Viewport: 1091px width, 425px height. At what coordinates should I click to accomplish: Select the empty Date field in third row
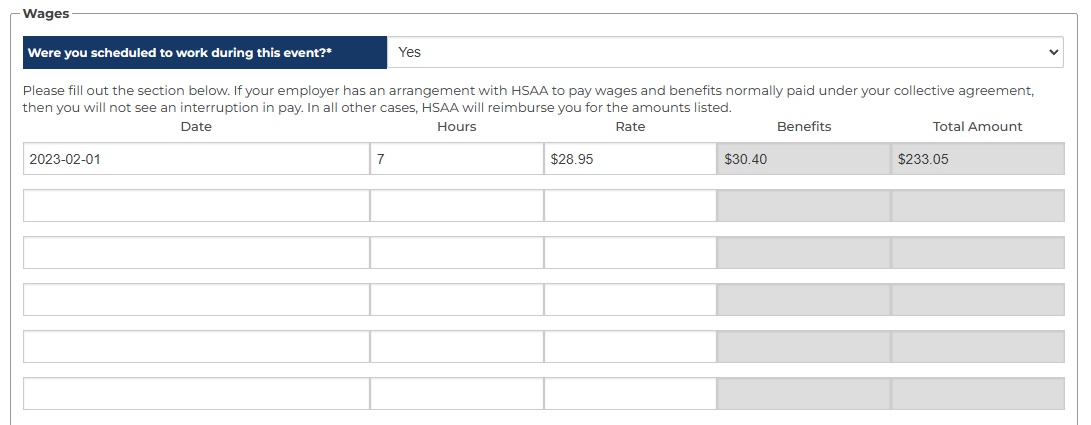(196, 252)
